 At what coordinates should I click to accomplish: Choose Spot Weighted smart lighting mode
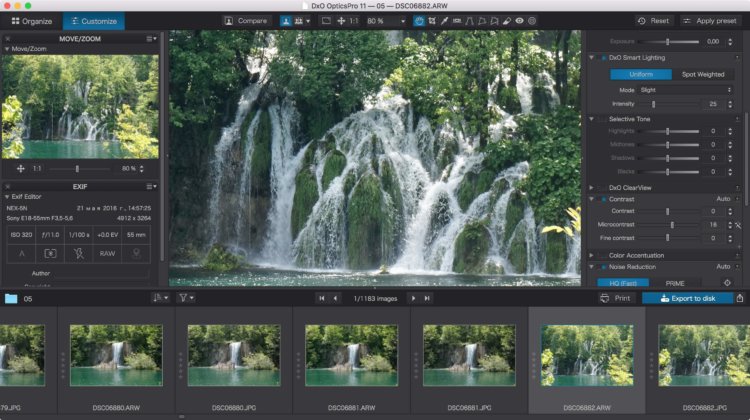(703, 75)
